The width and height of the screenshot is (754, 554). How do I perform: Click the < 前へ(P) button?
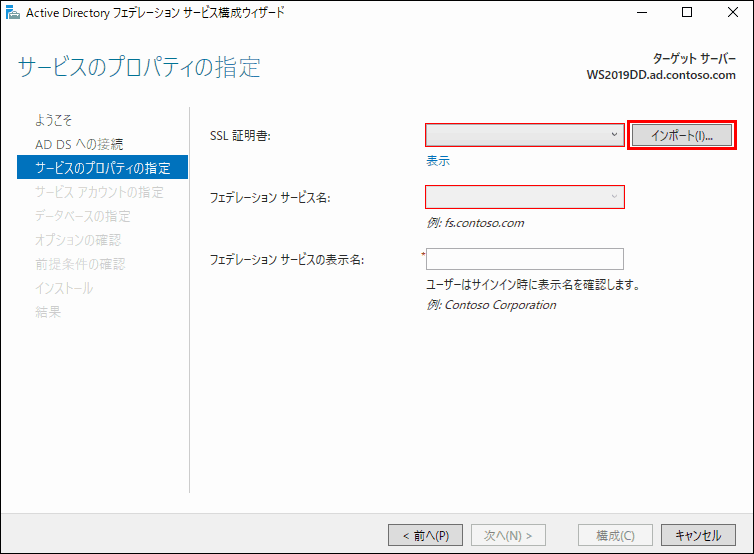pyautogui.click(x=426, y=535)
